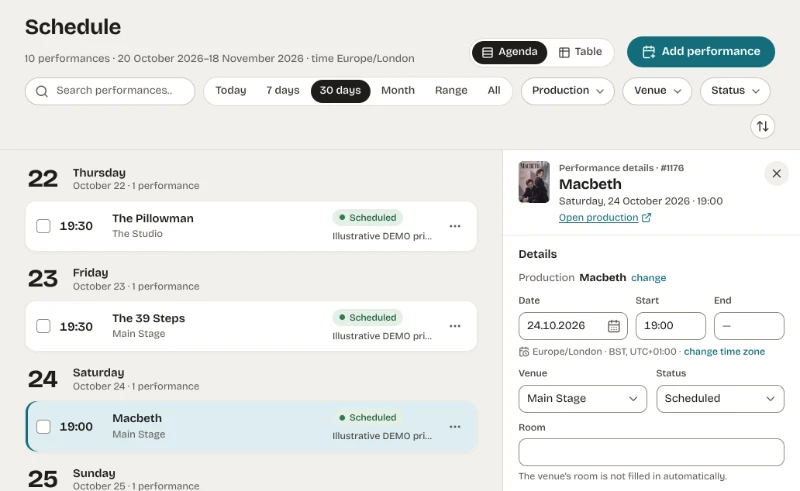This screenshot has height=491, width=800.
Task: Select the 30 days range tab
Action: pos(340,91)
